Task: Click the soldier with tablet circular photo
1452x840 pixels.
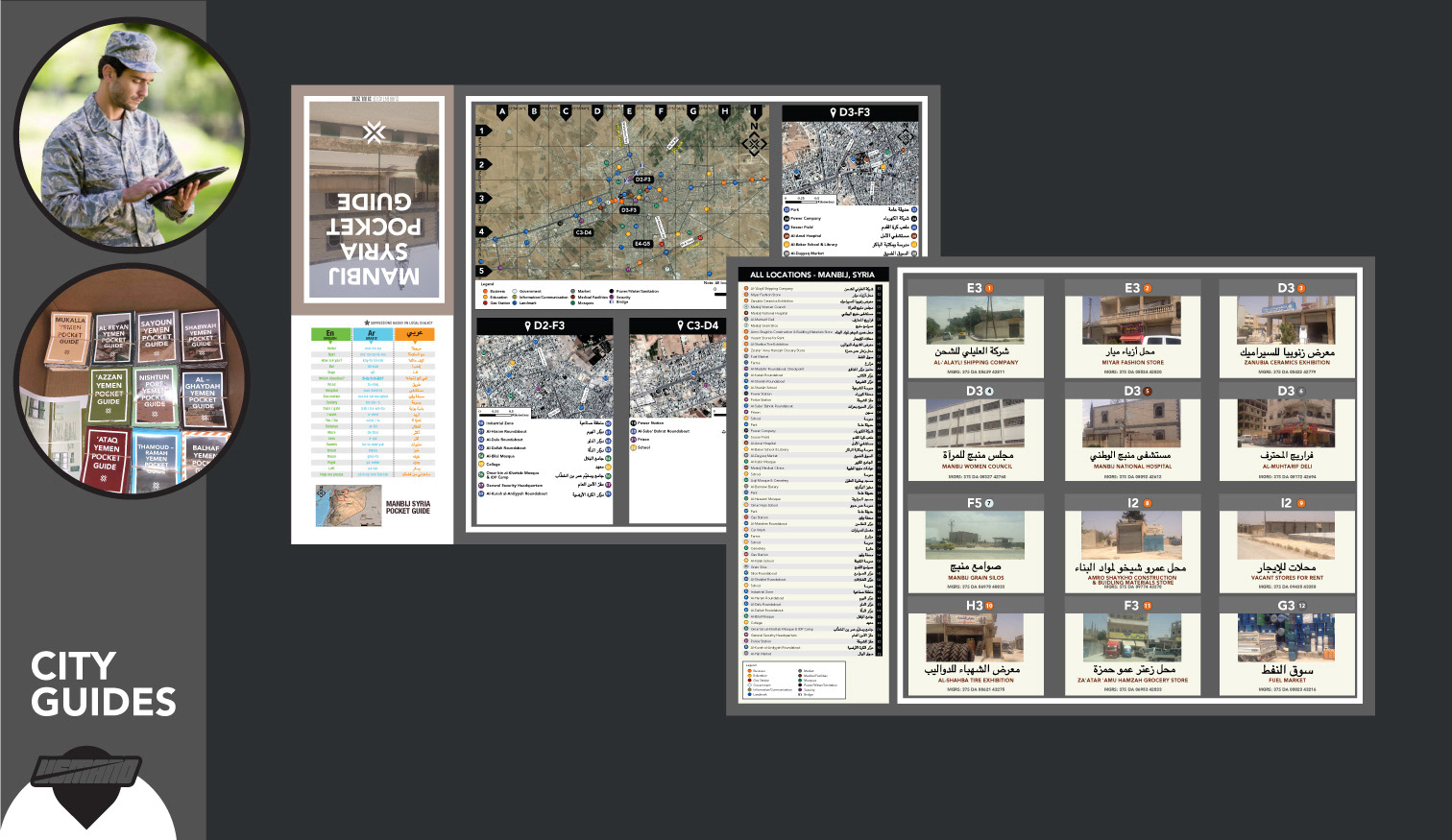Action: [132, 133]
